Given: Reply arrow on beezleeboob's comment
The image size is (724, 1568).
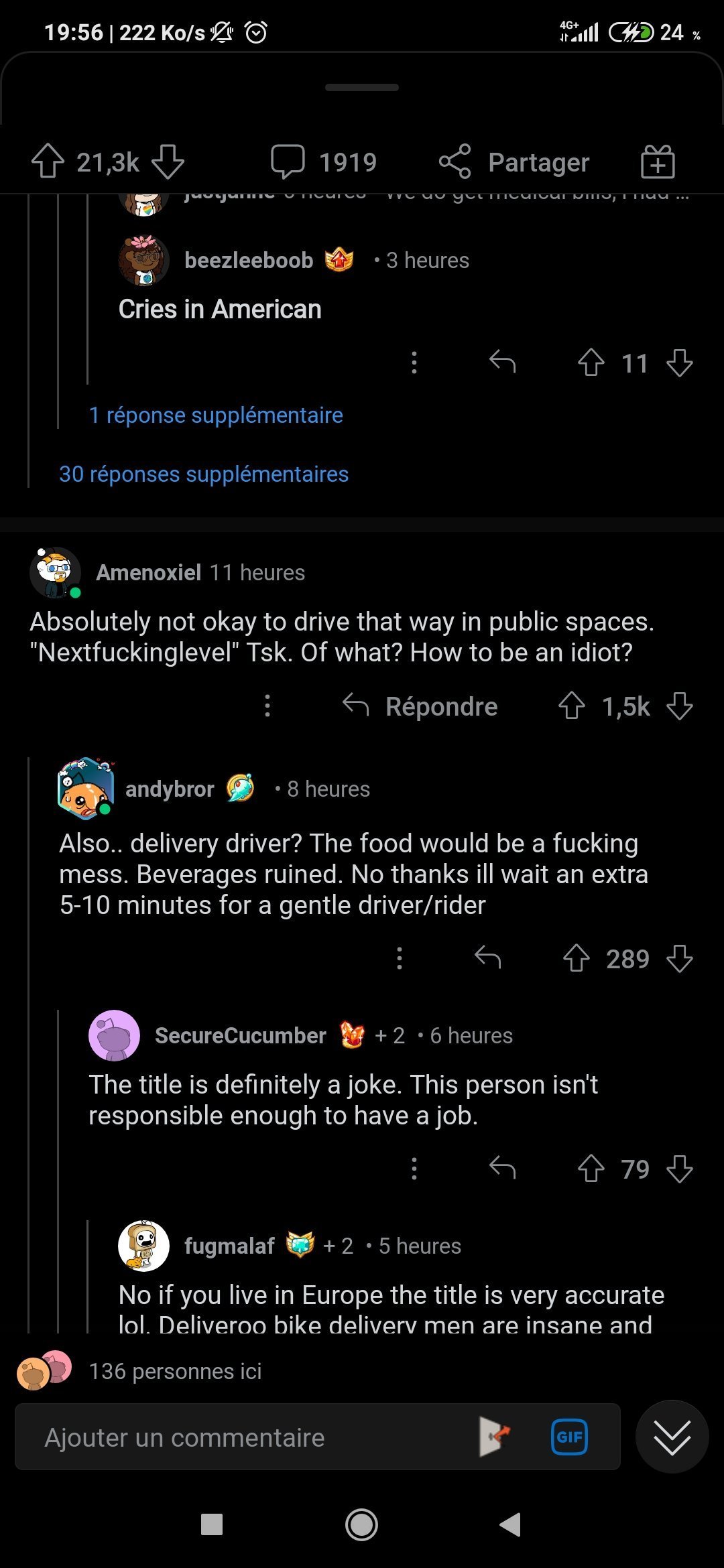Looking at the screenshot, I should click(x=502, y=363).
